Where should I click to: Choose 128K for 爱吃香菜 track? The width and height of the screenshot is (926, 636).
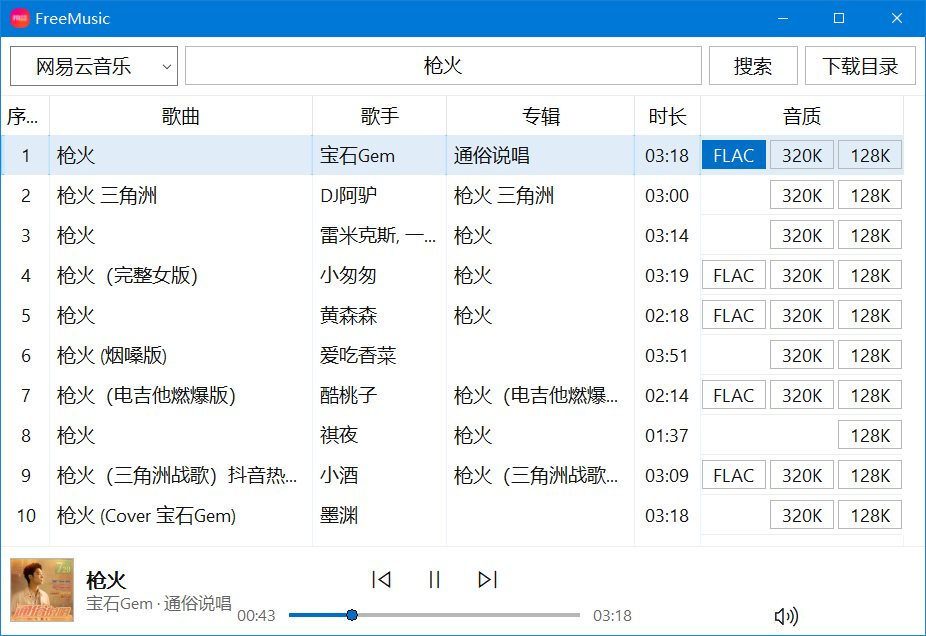pos(870,355)
